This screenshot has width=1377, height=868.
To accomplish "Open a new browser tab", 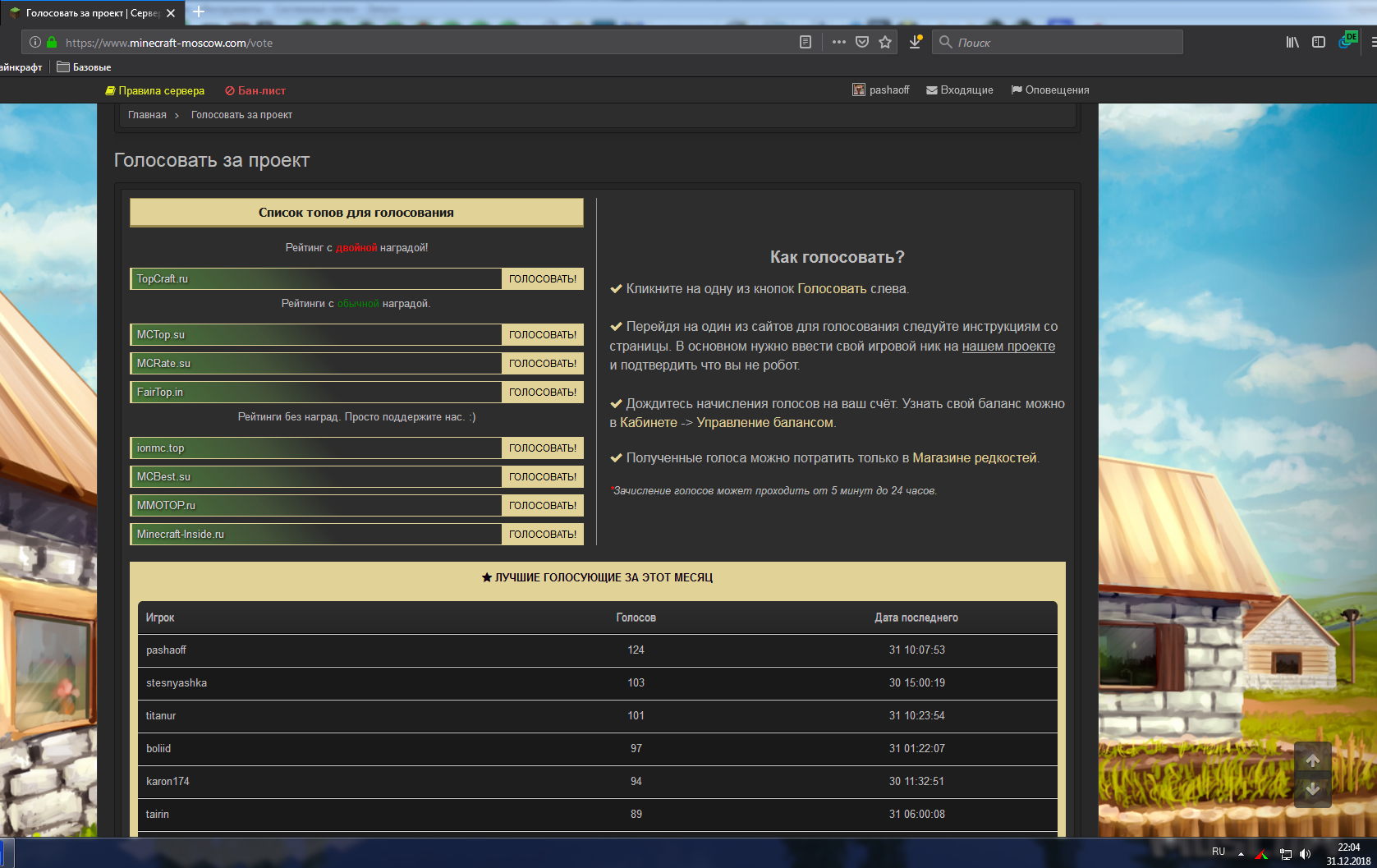I will [x=198, y=12].
